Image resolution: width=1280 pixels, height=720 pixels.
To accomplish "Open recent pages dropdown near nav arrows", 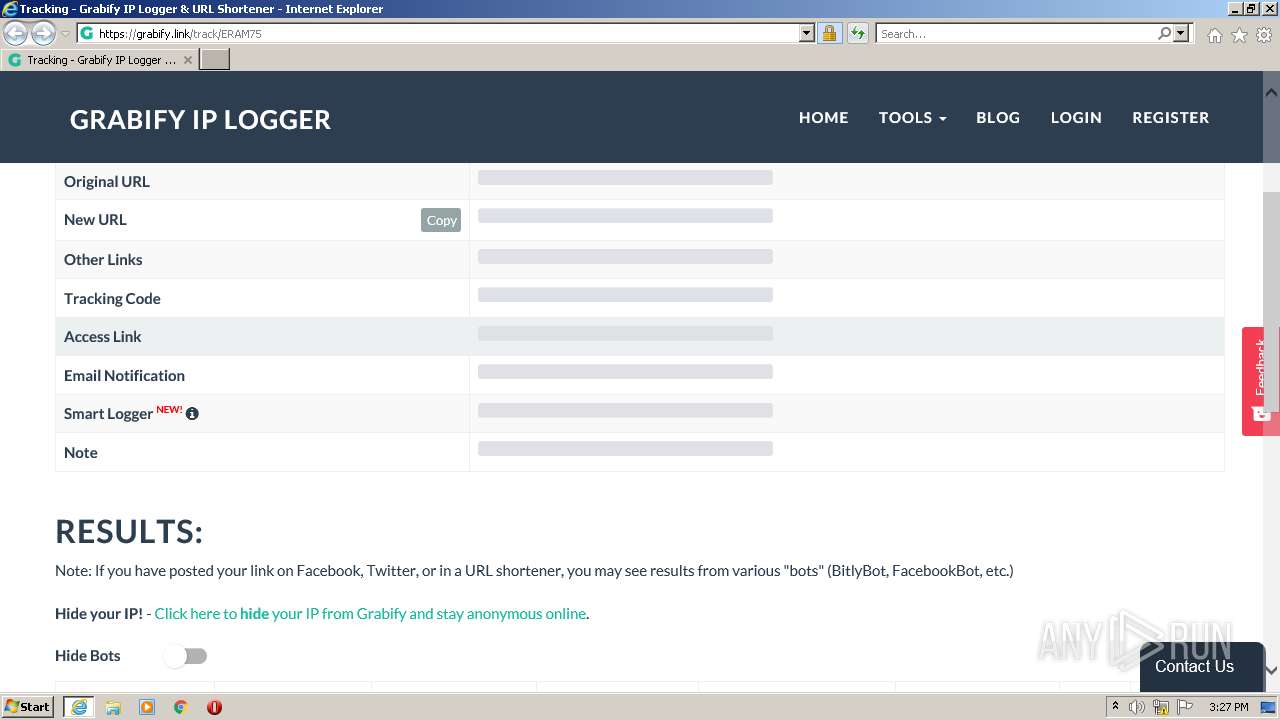I will click(65, 34).
